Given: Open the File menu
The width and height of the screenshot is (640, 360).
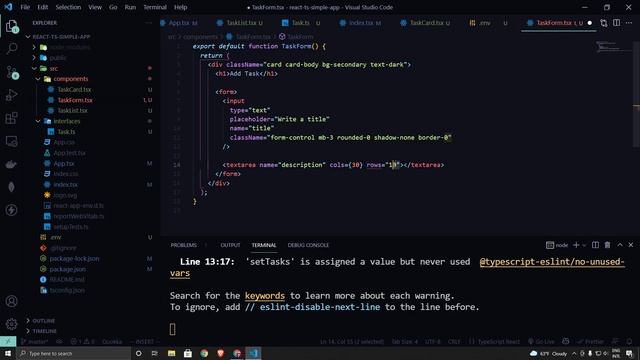Looking at the screenshot, I should [x=25, y=7].
